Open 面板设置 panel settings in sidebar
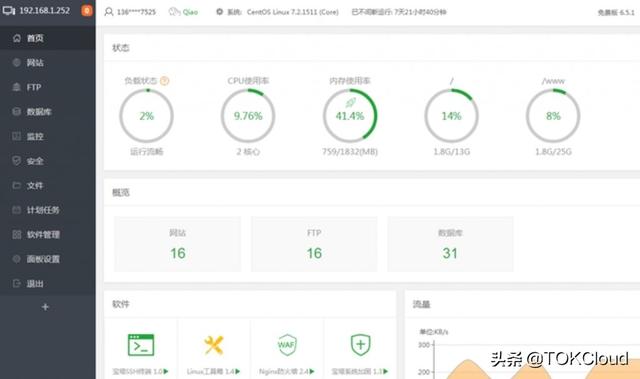 [48, 259]
